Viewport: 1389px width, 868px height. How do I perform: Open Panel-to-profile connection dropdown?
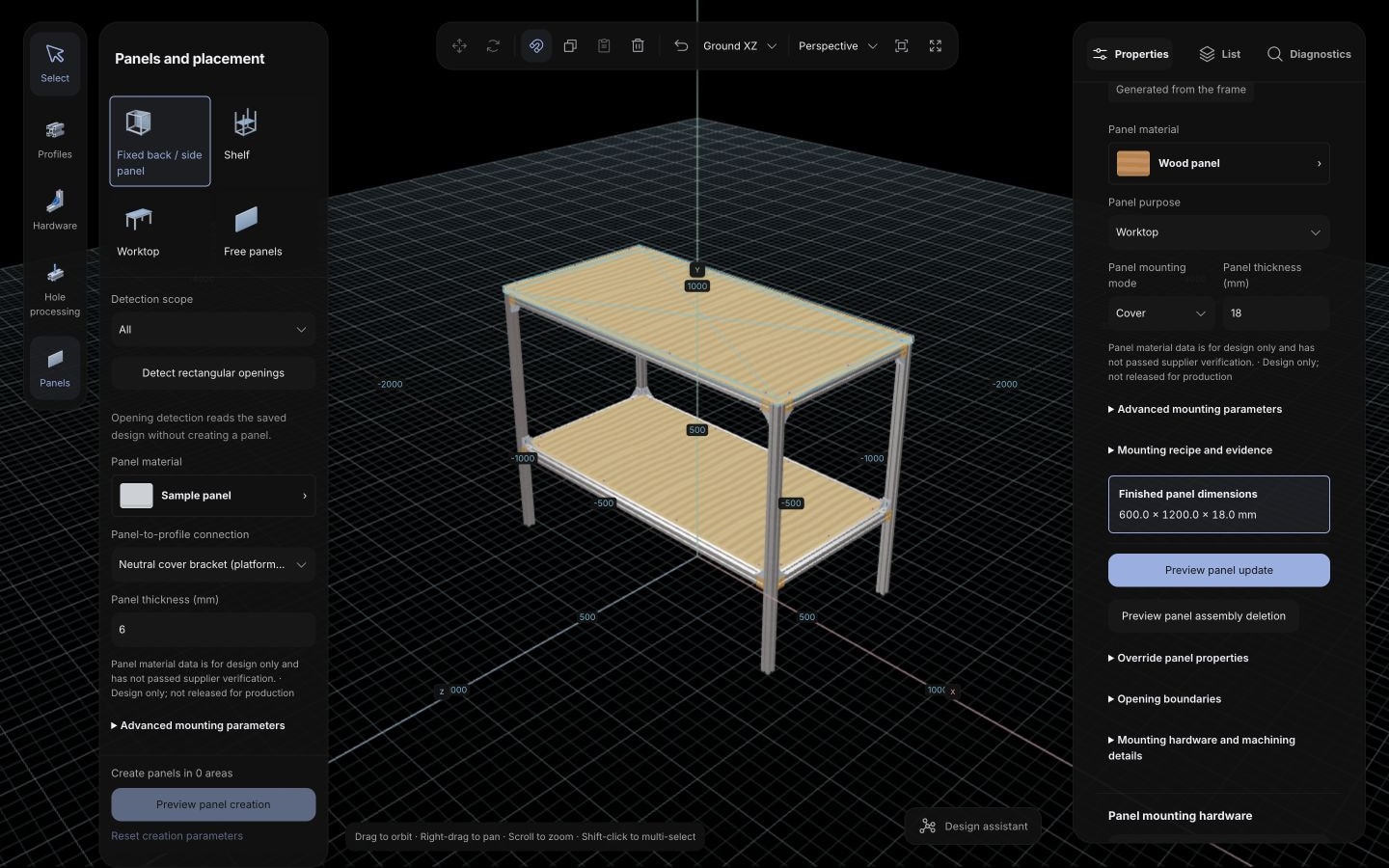point(213,565)
